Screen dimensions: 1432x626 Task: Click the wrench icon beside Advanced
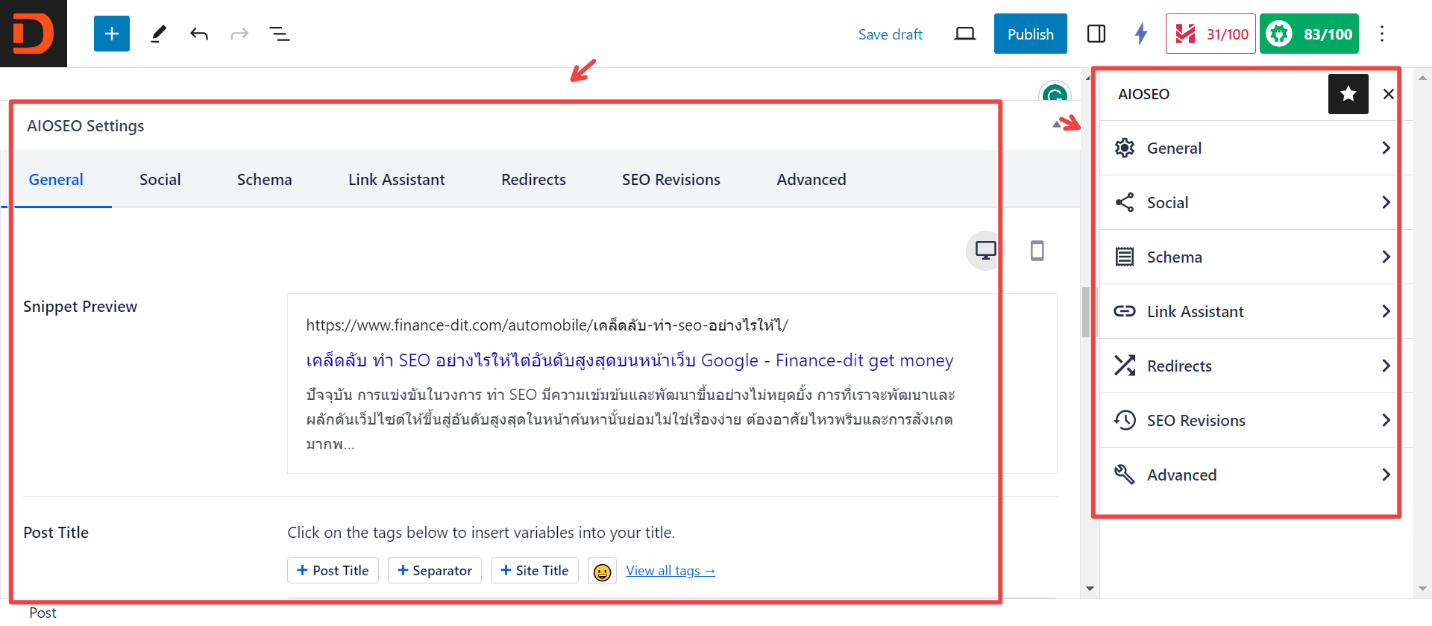1125,475
